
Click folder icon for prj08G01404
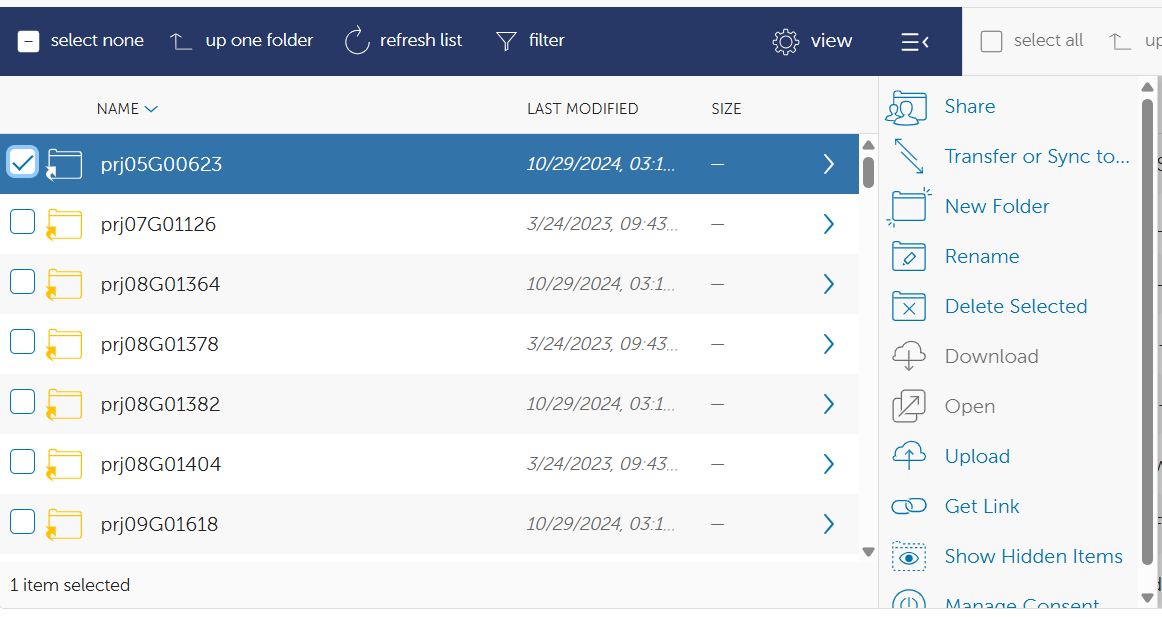click(64, 464)
